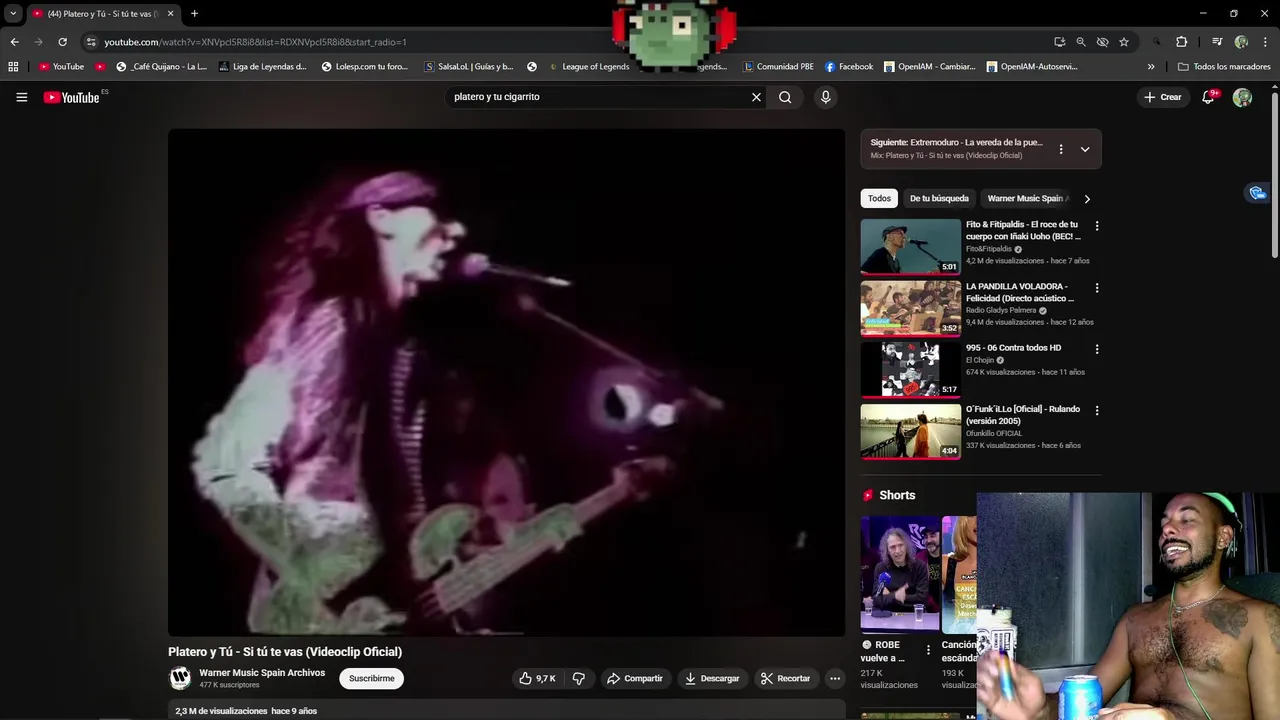Bookmark this page with star icon
1280x720 pixels.
[1124, 42]
